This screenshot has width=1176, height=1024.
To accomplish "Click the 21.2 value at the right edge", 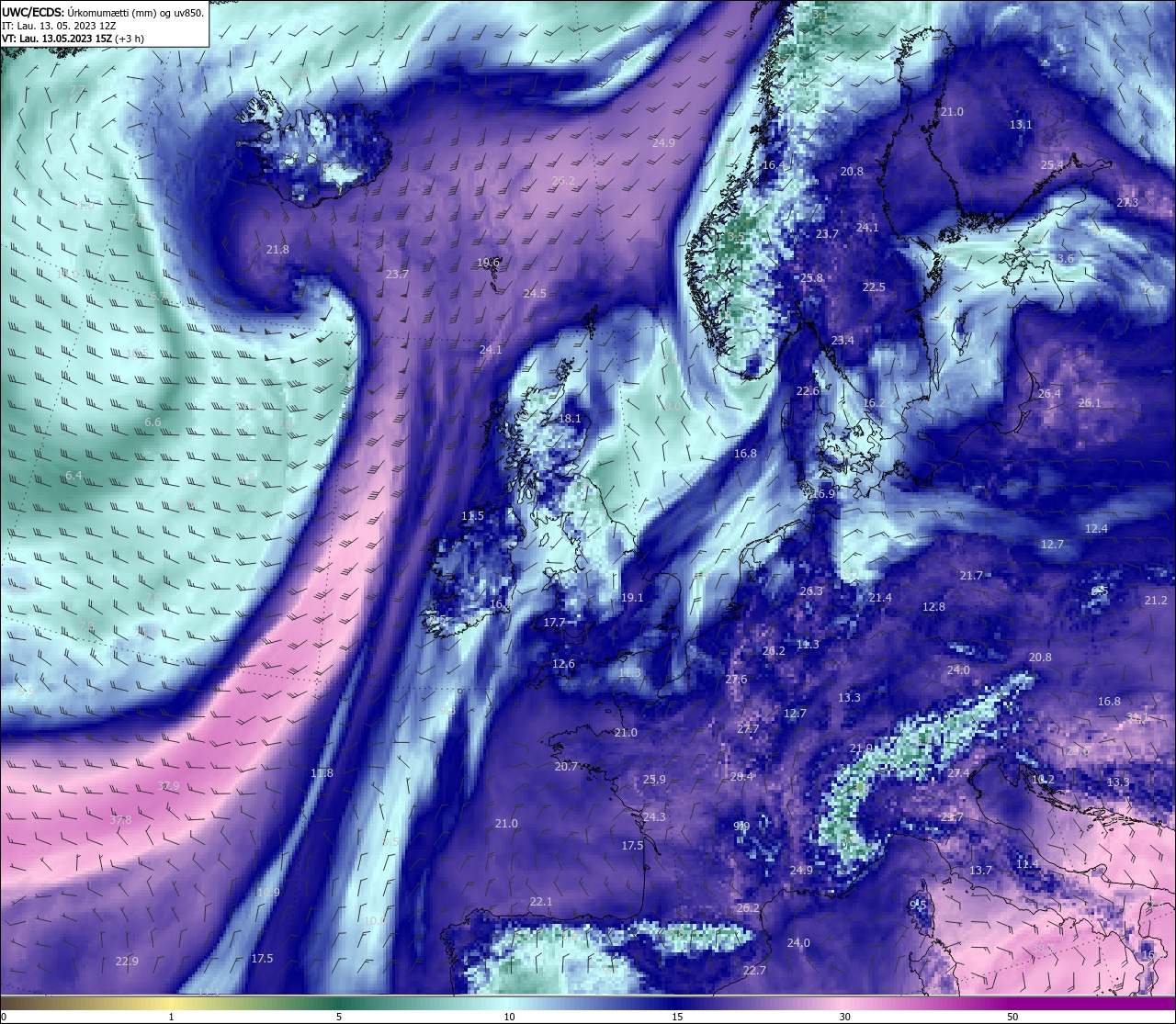I will [1156, 601].
